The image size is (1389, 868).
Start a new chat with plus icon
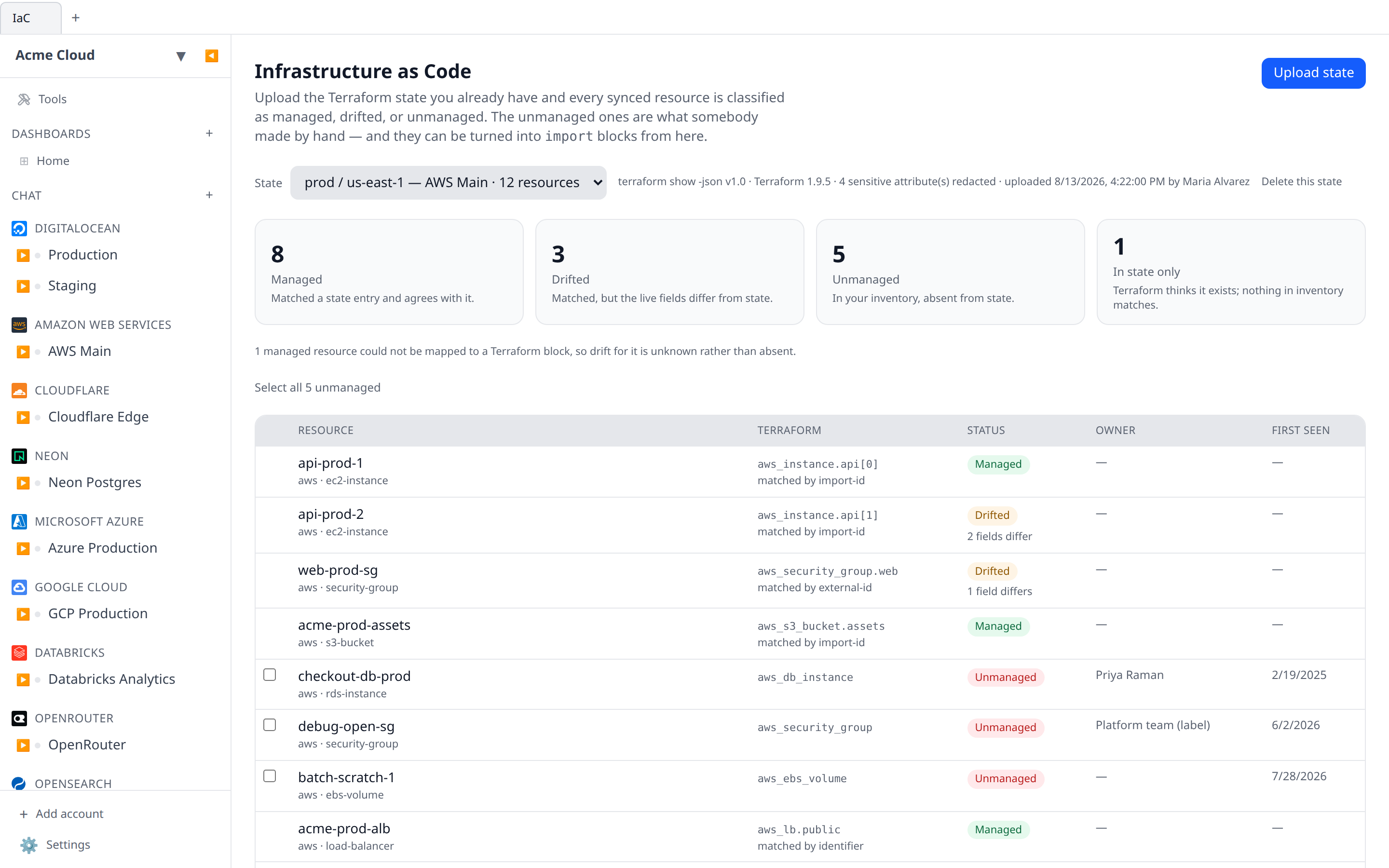coord(209,195)
